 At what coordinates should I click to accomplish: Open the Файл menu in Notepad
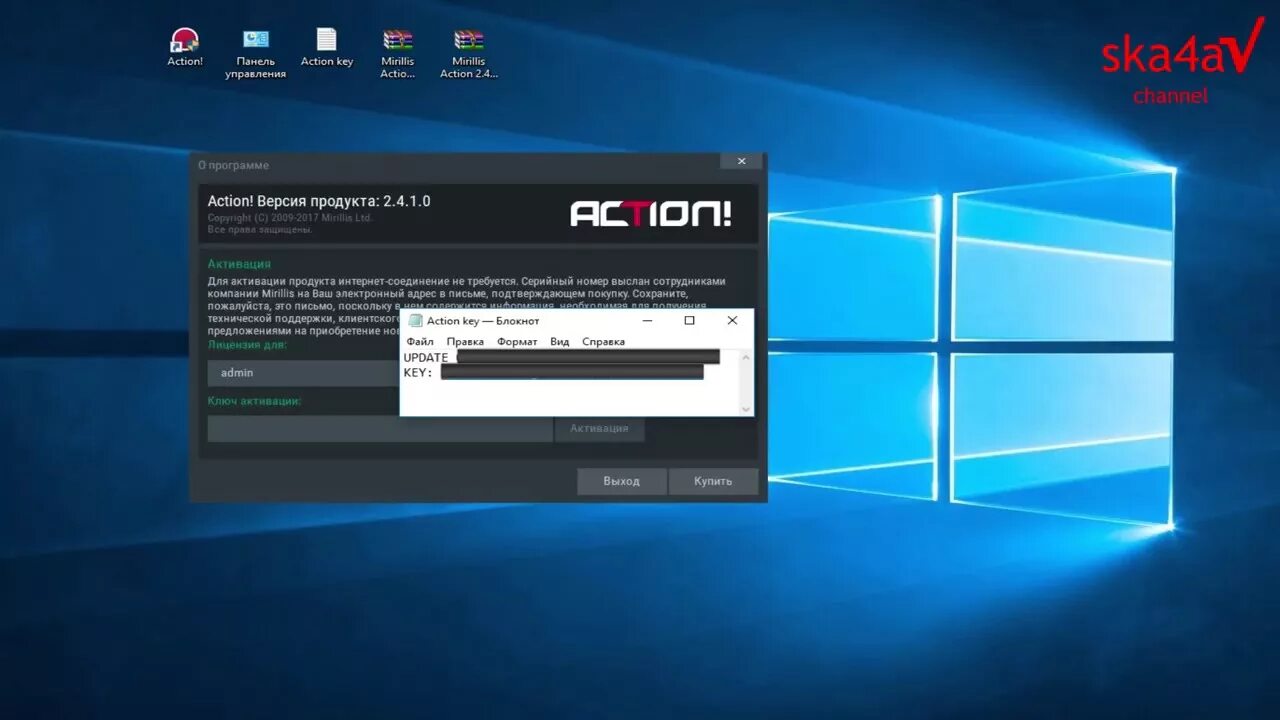(420, 341)
